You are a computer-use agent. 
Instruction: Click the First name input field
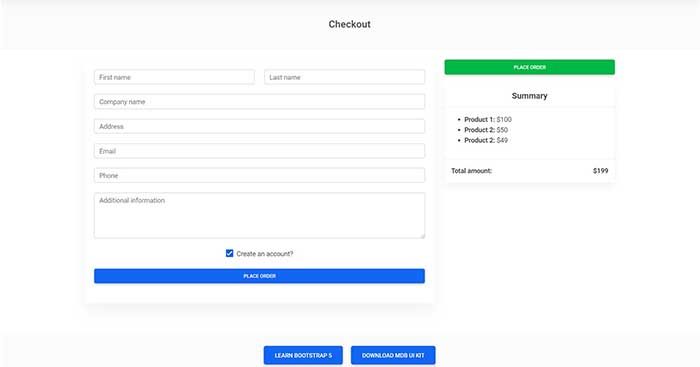pyautogui.click(x=174, y=77)
